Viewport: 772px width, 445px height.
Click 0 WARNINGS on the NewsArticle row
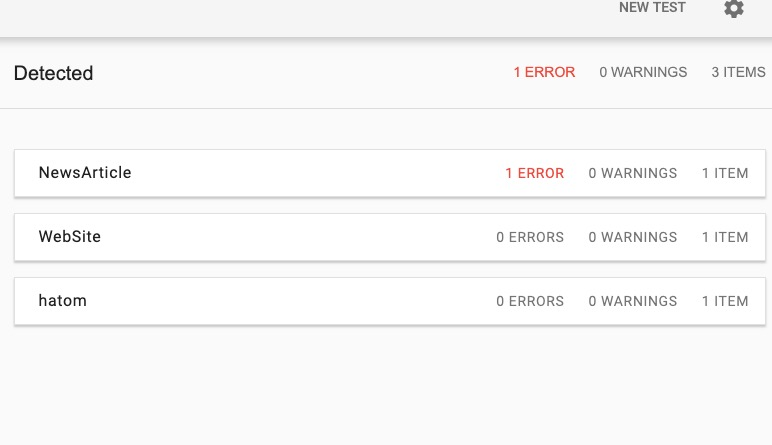pos(633,173)
